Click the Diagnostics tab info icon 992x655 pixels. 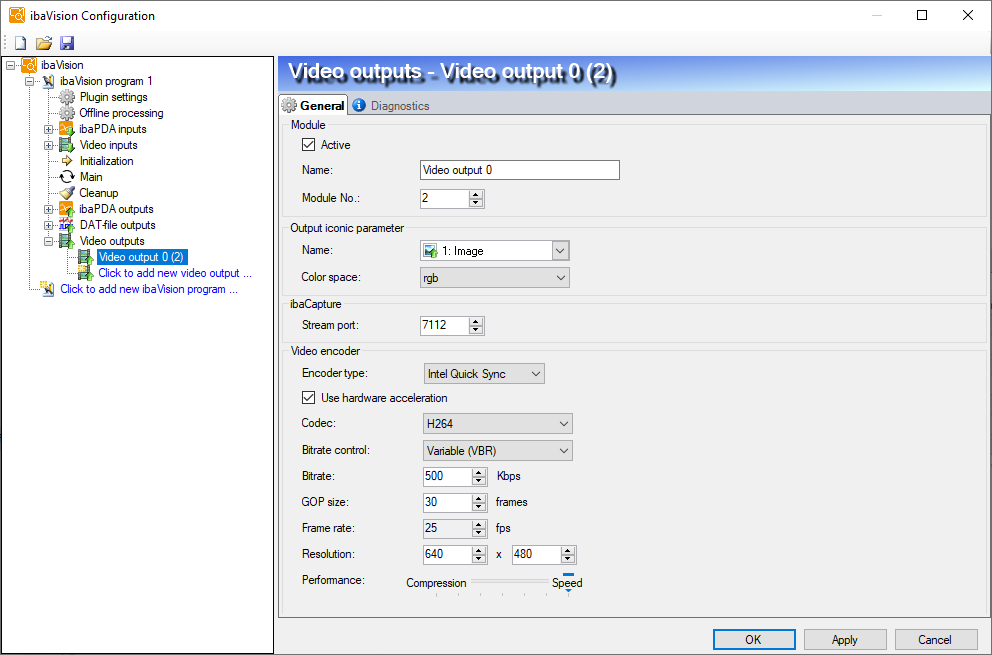pos(359,105)
